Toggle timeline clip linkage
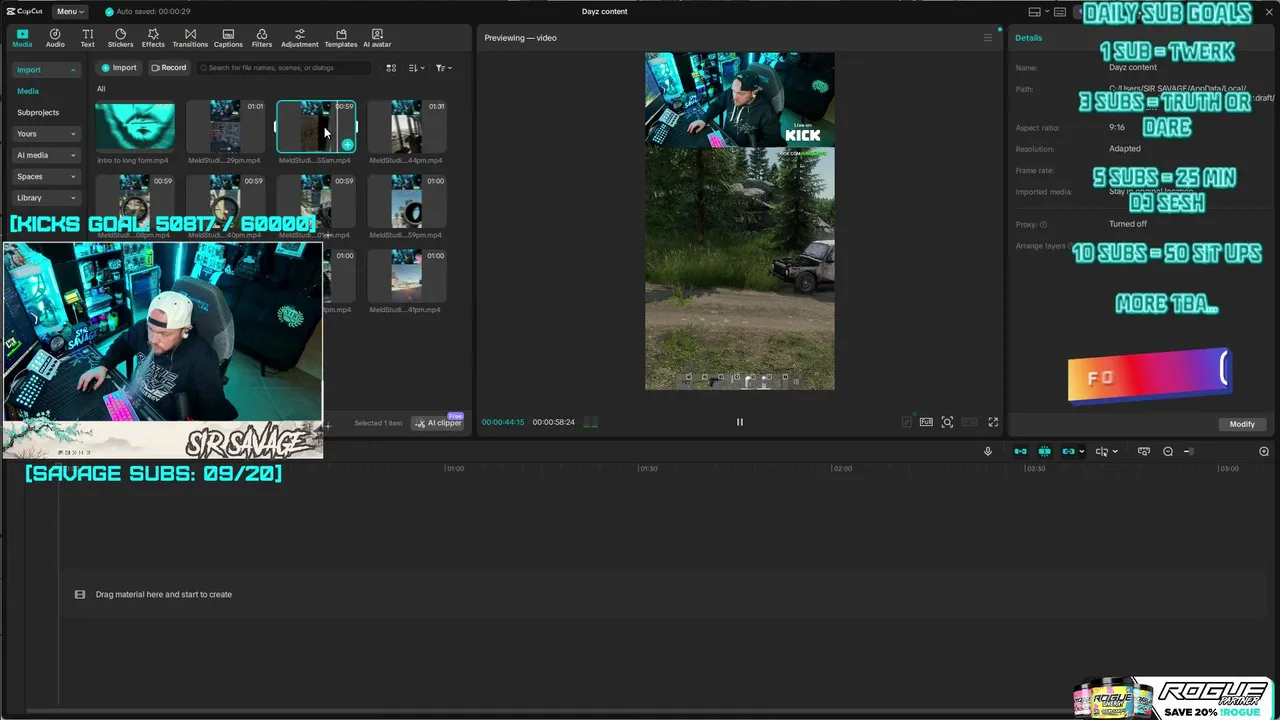This screenshot has width=1280, height=720. point(1068,452)
